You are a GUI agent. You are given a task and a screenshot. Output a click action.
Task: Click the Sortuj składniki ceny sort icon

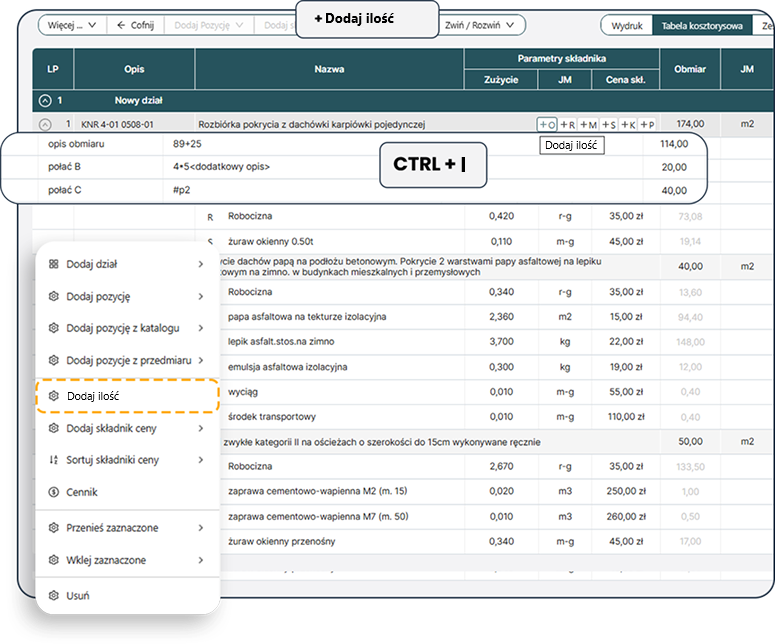54,460
